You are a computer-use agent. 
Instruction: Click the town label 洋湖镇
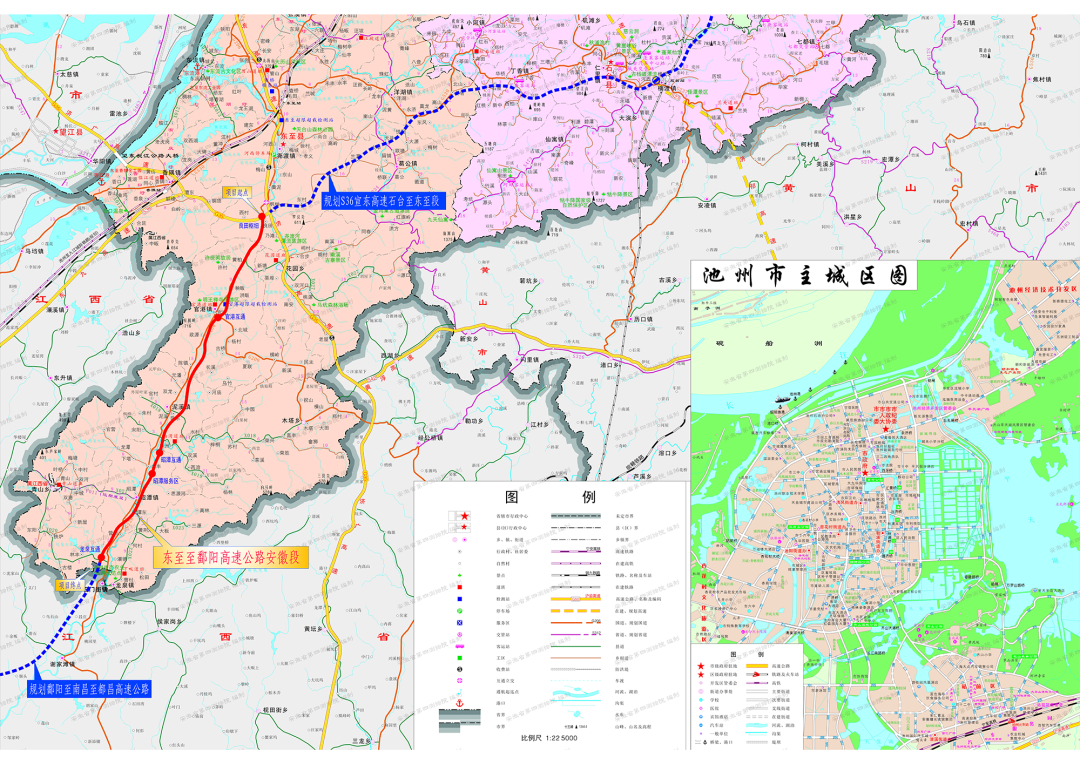(402, 92)
